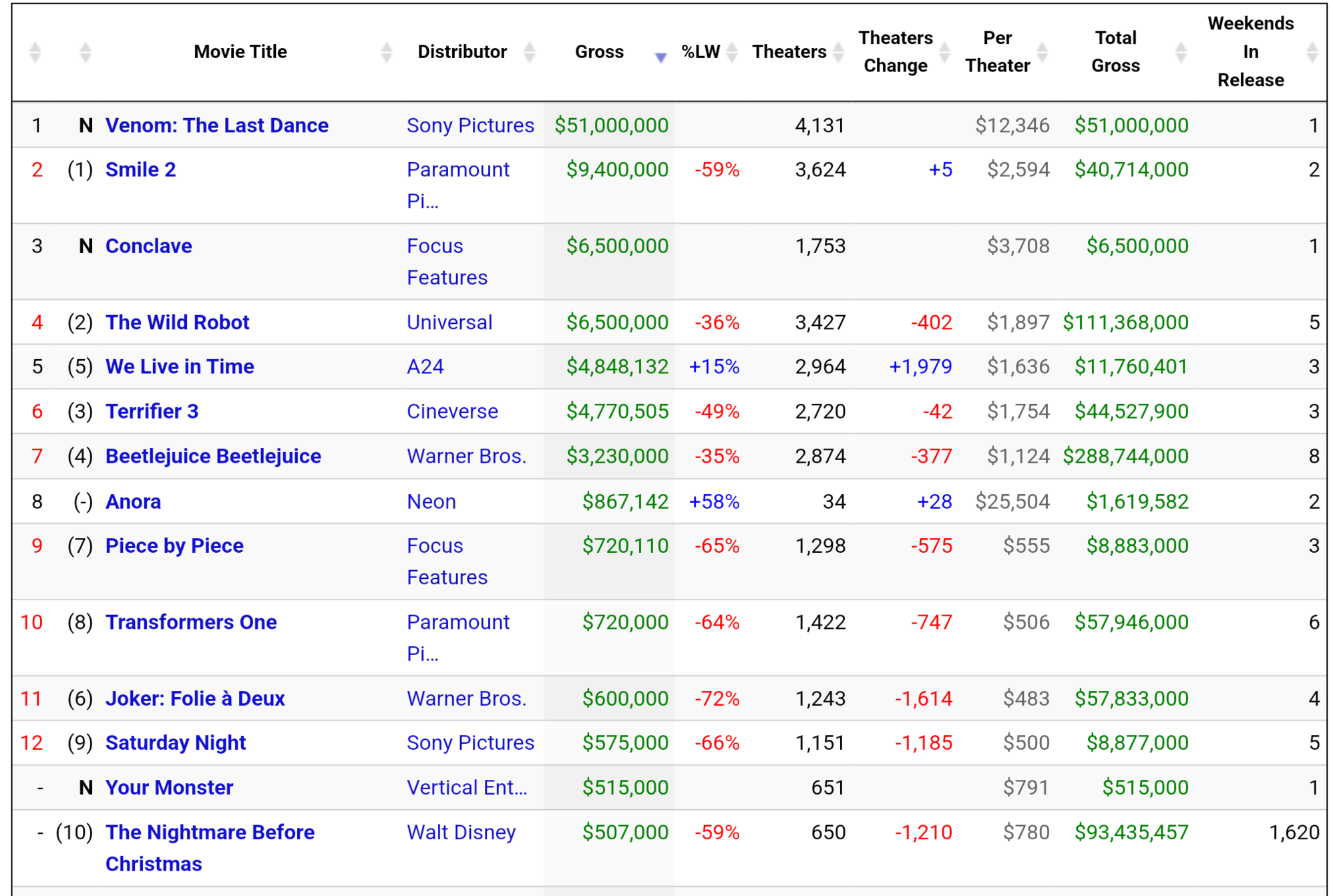Screen dimensions: 1333x896
Task: Click the sort arrows beside Movie Title header
Action: pos(387,51)
